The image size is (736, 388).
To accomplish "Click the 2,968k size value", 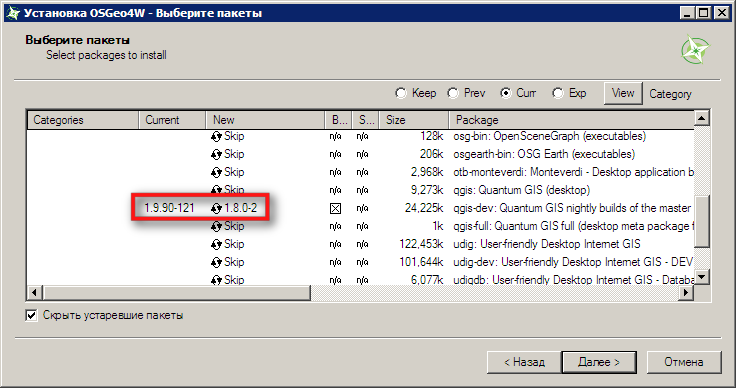I will click(427, 173).
